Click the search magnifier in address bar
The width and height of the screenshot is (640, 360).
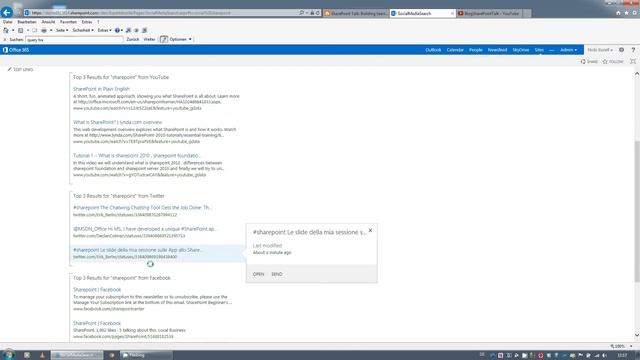click(x=301, y=13)
